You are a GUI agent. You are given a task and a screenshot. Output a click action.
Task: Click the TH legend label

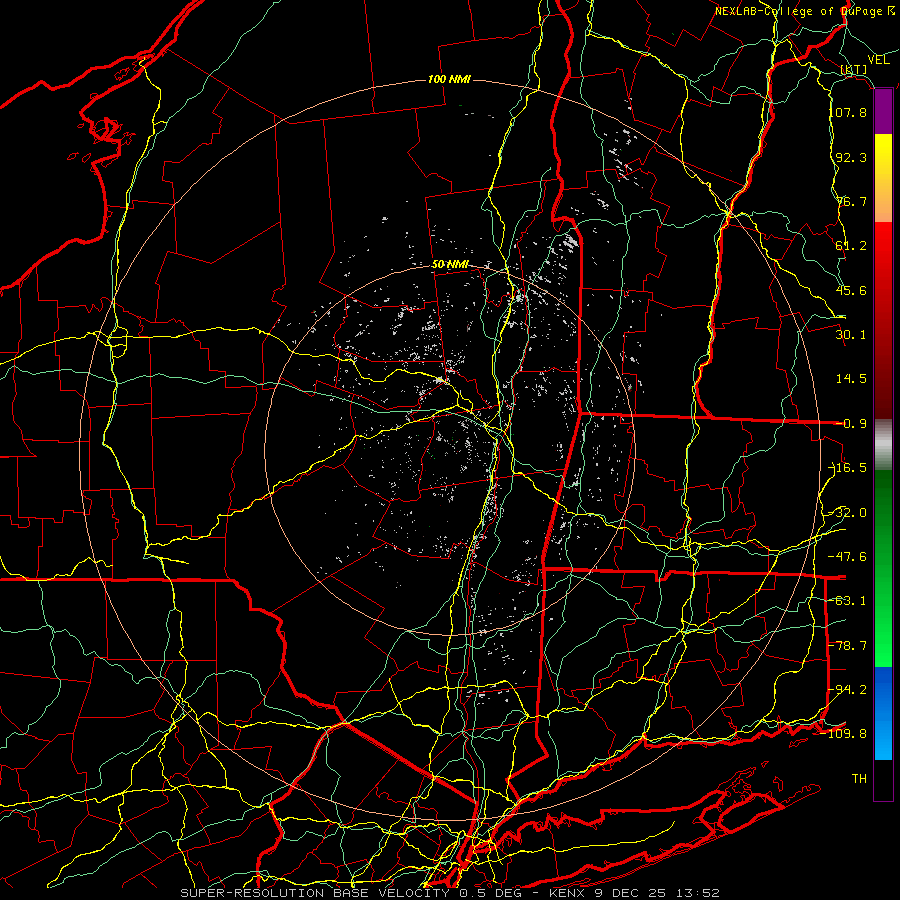[x=859, y=779]
